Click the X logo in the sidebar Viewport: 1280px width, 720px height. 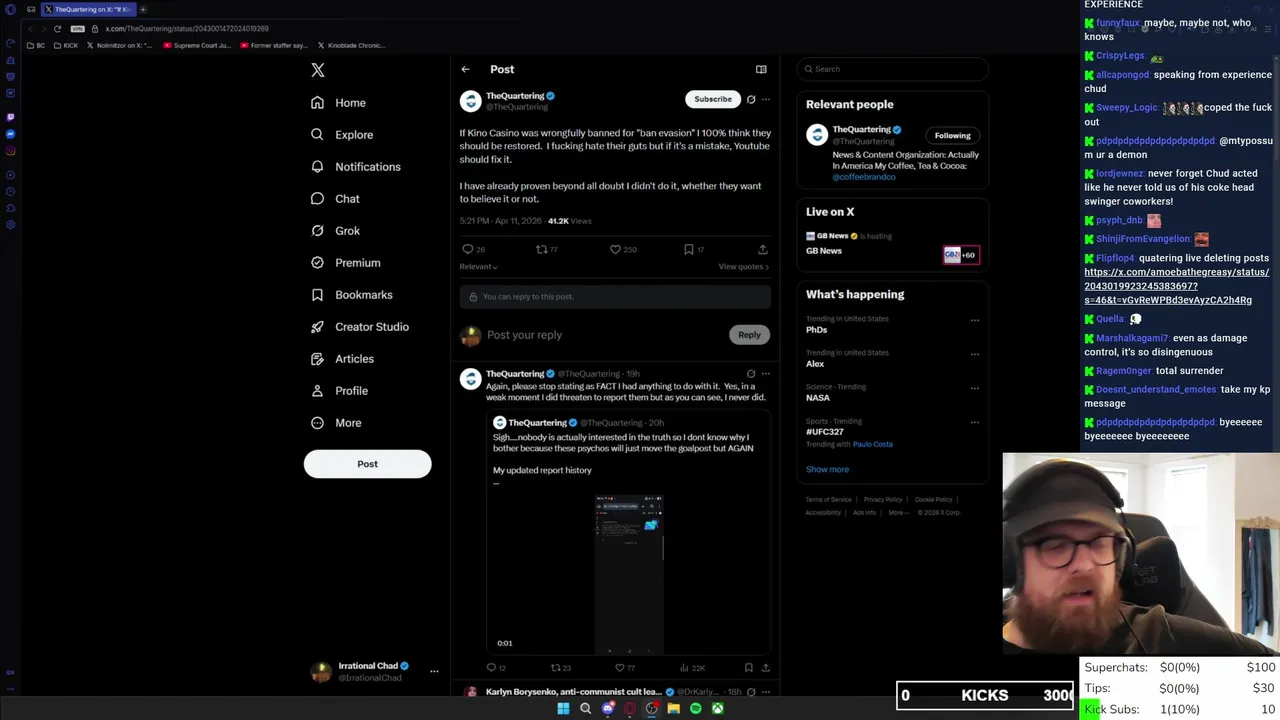pyautogui.click(x=318, y=70)
